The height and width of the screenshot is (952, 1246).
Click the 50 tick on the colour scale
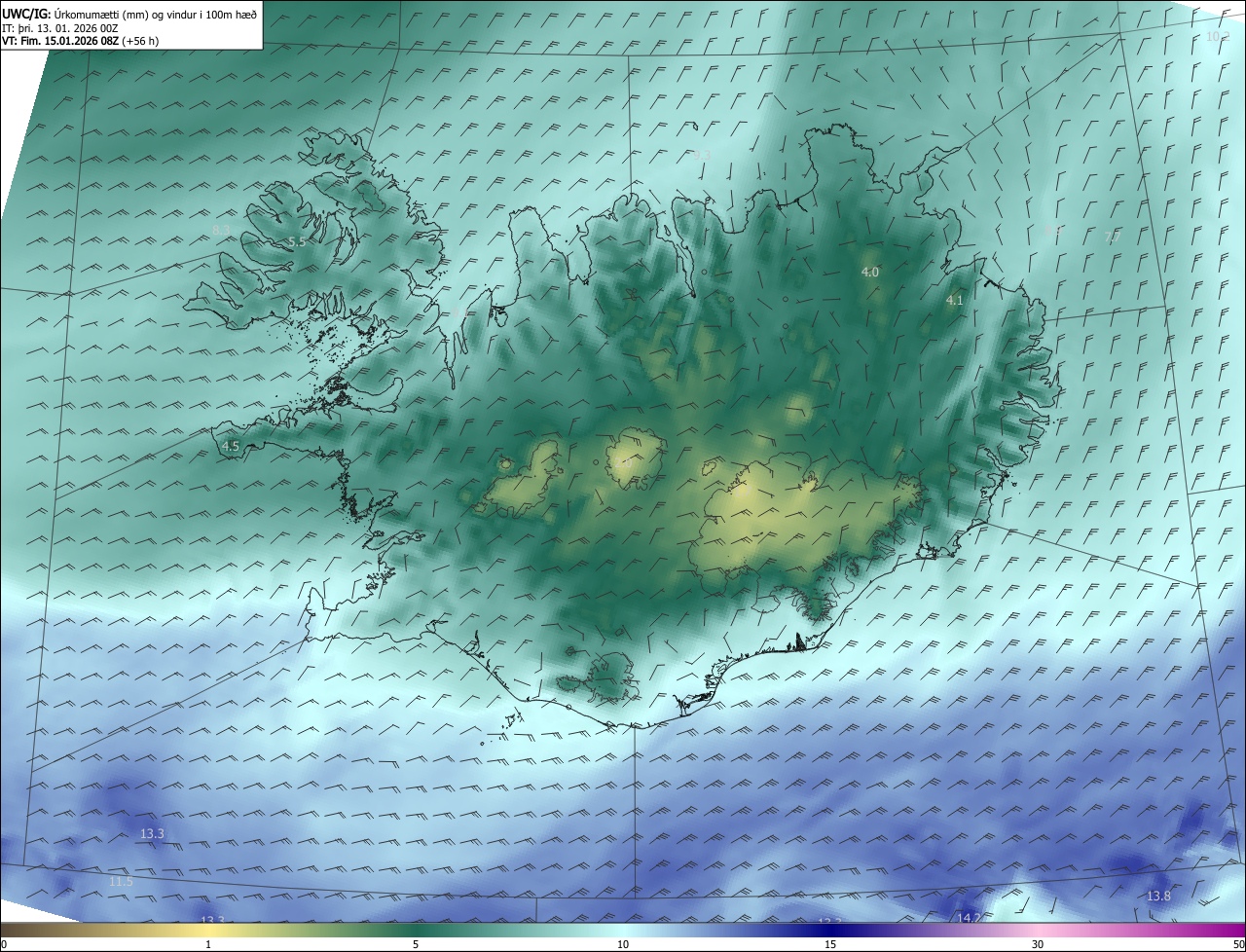click(1238, 944)
